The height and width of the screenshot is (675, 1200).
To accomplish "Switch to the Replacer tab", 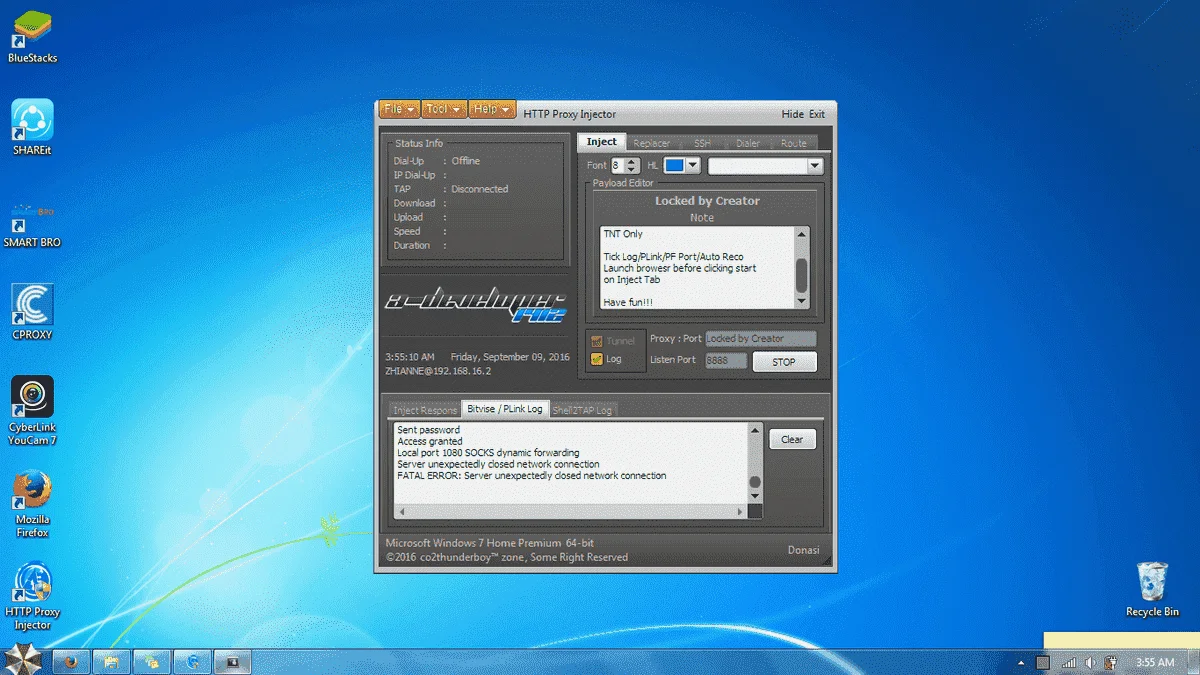I will point(652,143).
